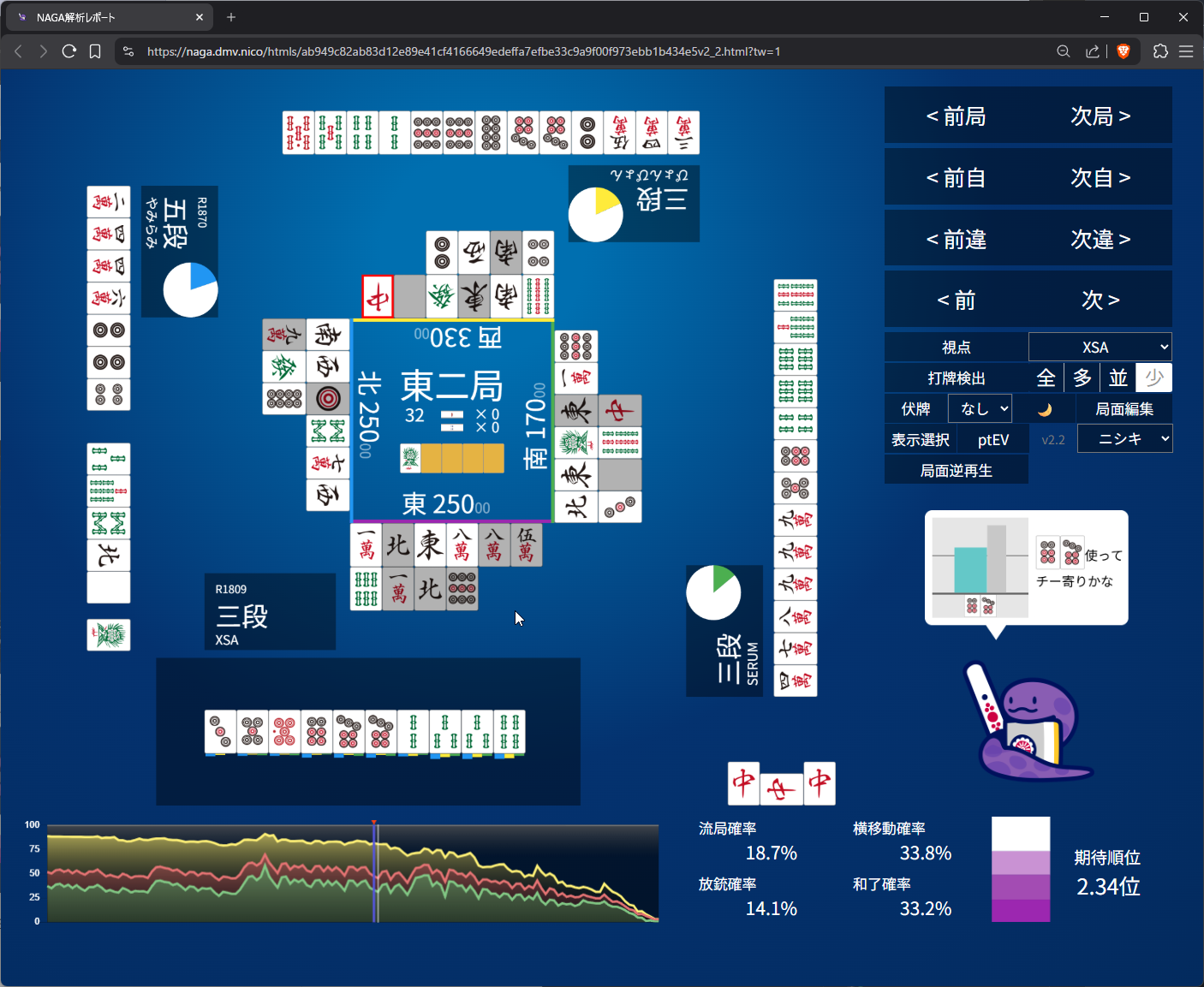1204x987 pixels.
Task: Click the share icon in the address bar
Action: [1093, 51]
